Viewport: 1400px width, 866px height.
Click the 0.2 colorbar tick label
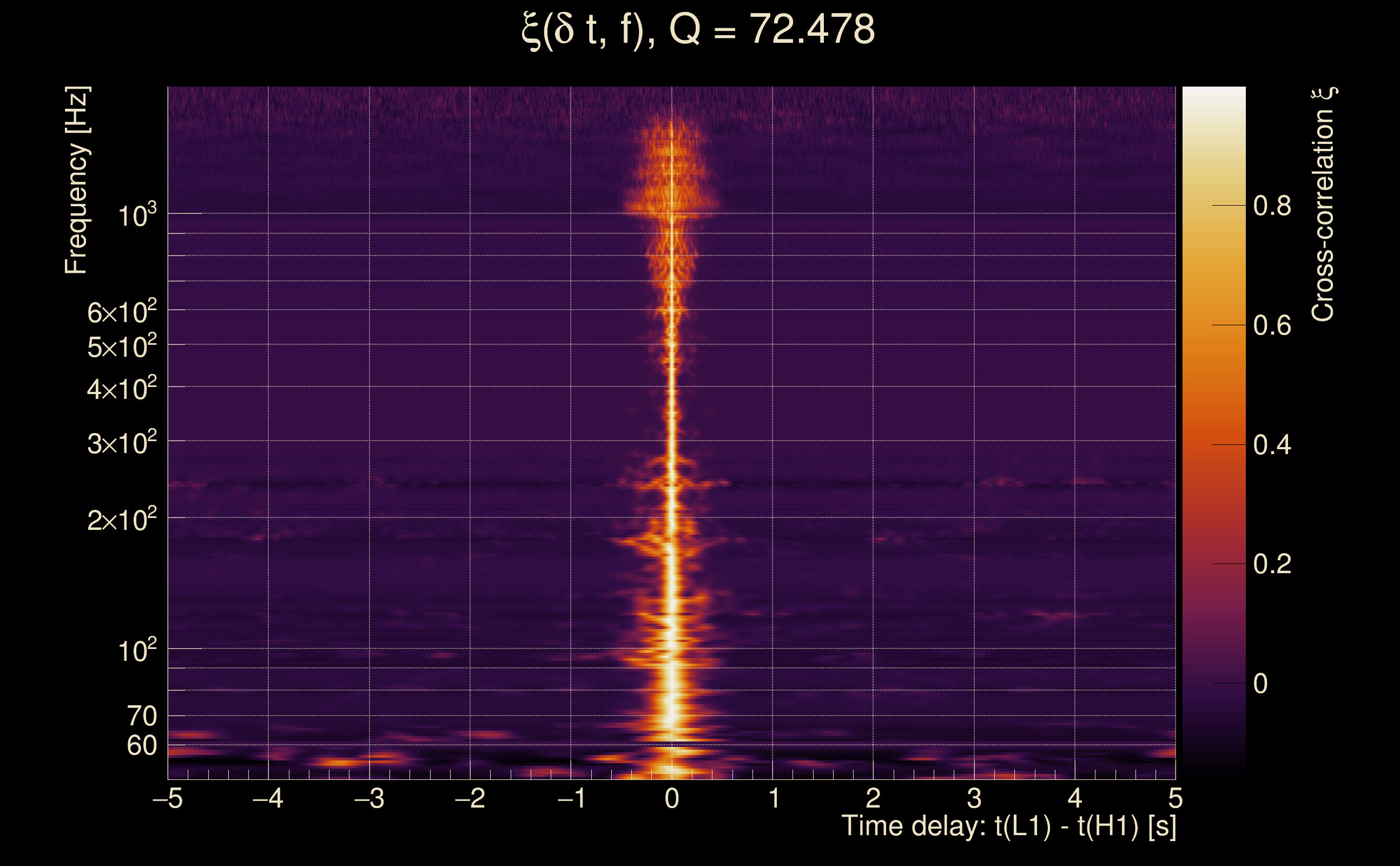[1272, 564]
